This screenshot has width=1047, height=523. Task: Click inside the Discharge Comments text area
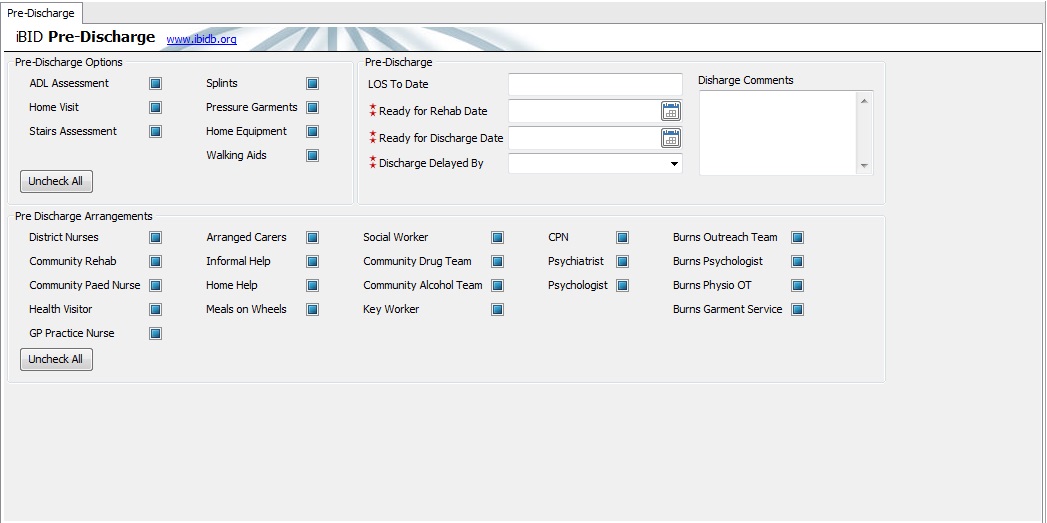click(x=777, y=132)
